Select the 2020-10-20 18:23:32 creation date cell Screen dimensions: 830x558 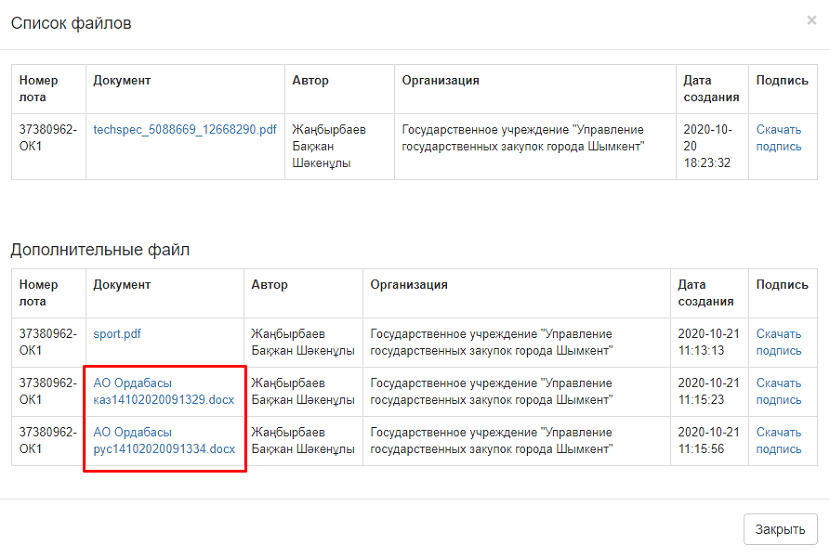[x=710, y=146]
